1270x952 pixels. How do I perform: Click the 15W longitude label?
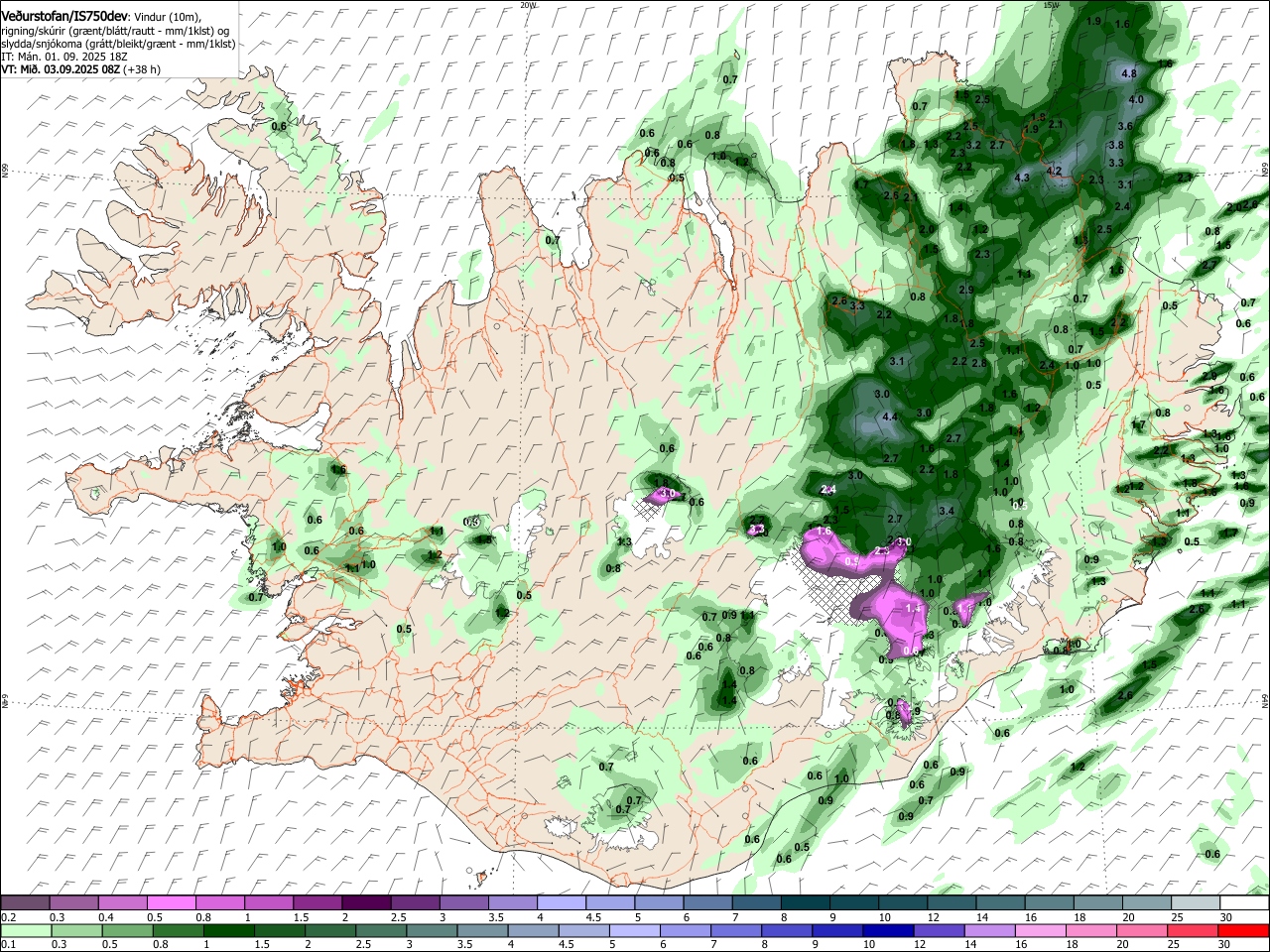[x=1051, y=5]
